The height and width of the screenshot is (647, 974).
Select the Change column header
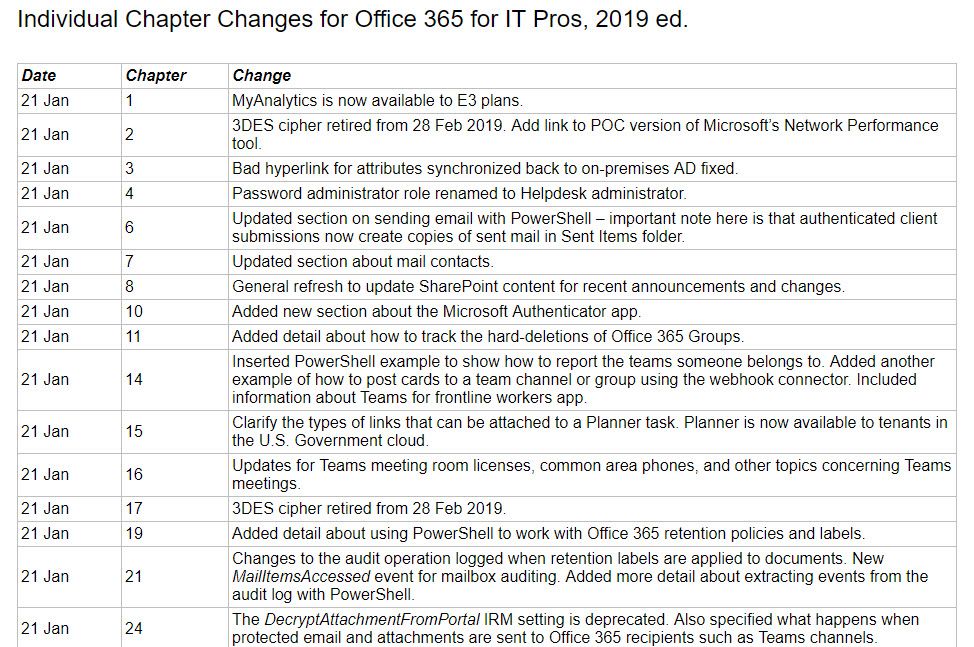point(262,75)
